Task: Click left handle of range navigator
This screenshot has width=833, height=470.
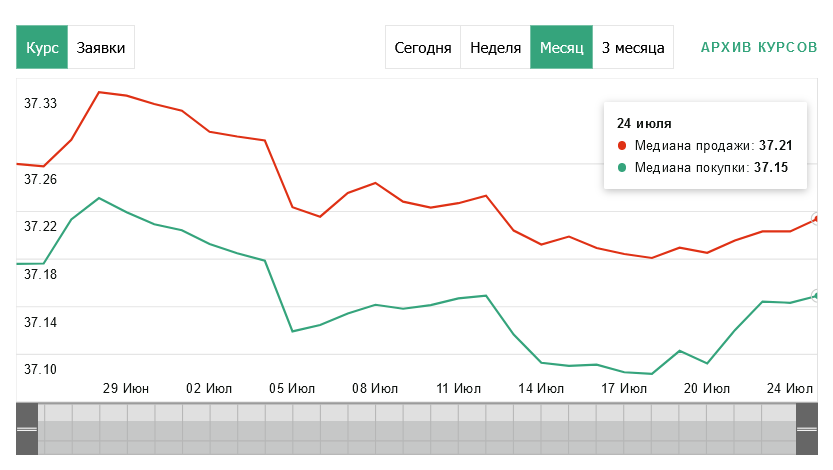Action: tap(27, 428)
